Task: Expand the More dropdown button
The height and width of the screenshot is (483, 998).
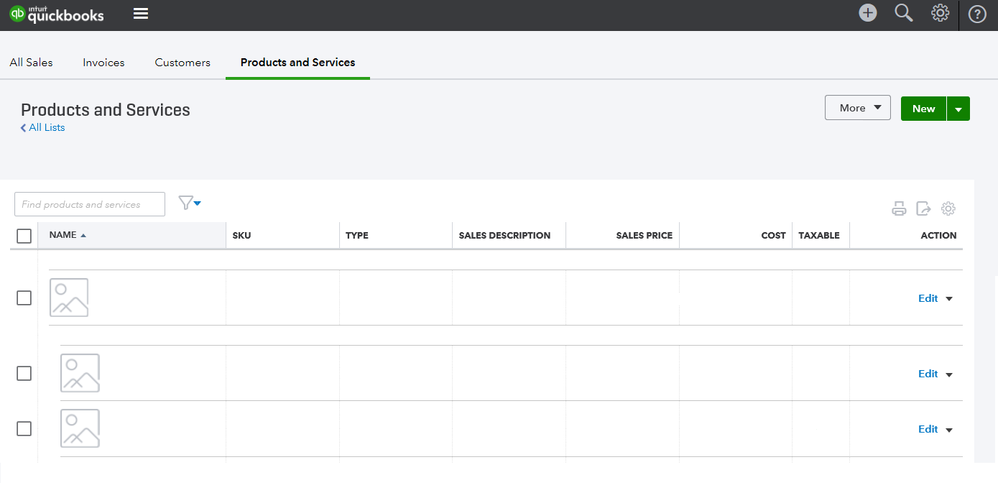Action: coord(857,108)
